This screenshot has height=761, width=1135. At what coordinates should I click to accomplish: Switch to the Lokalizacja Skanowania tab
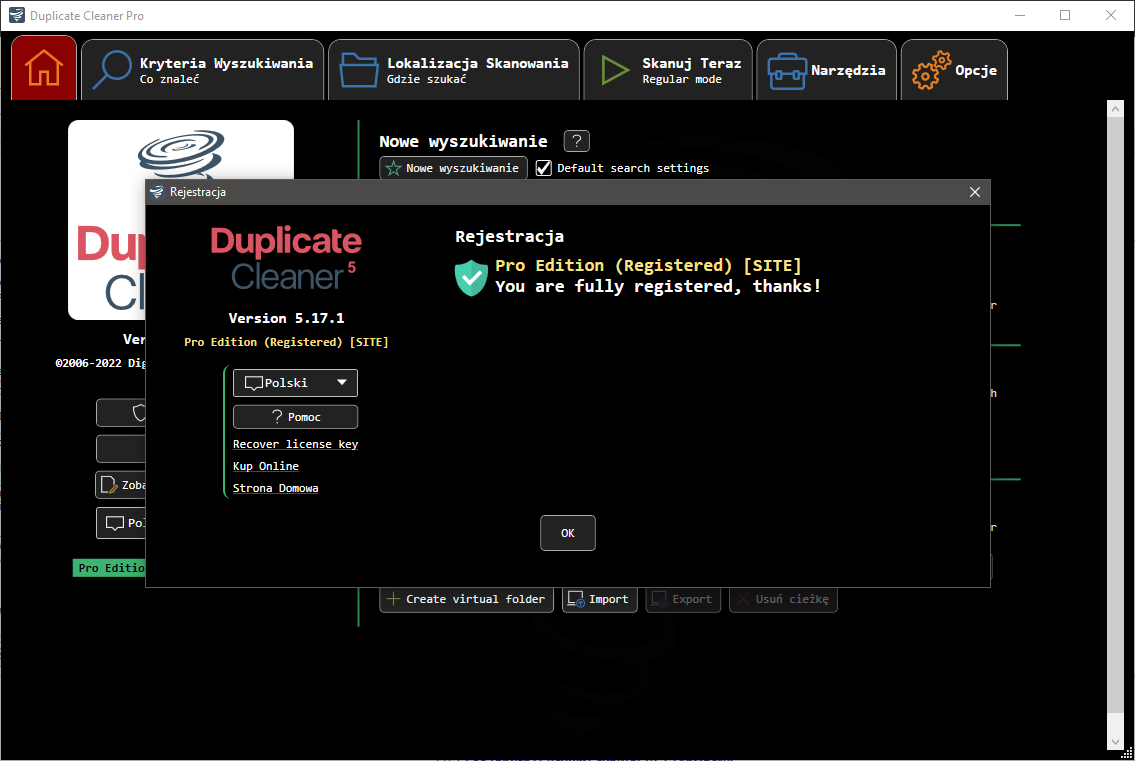454,70
